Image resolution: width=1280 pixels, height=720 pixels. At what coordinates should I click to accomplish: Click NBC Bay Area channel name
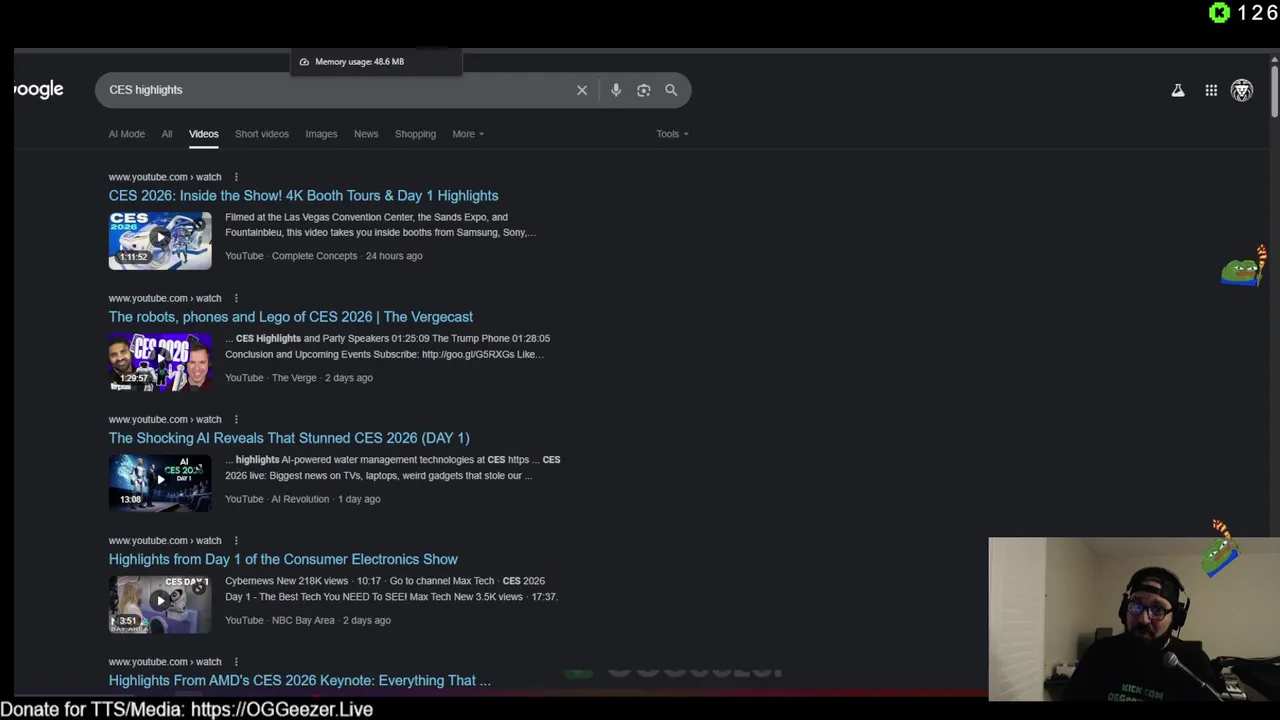coord(303,620)
